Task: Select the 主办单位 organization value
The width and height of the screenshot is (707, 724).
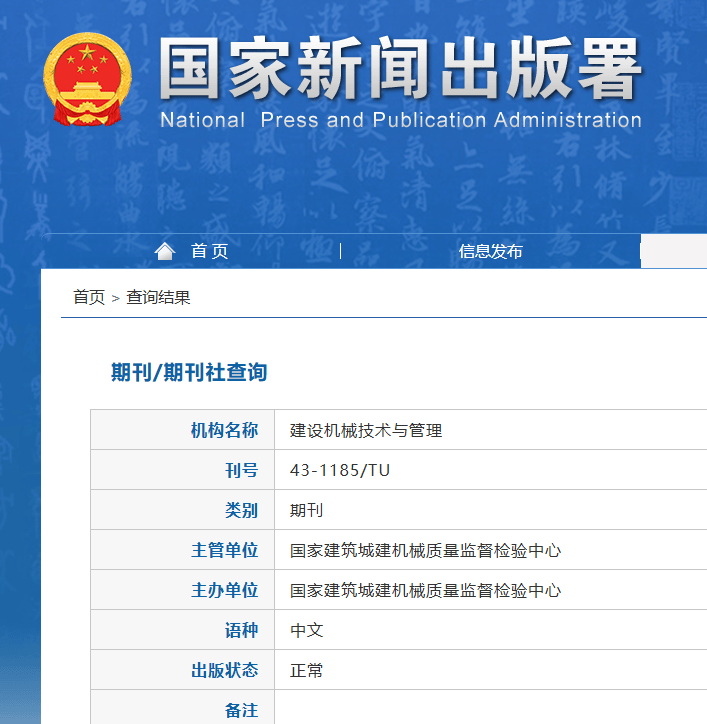Action: click(425, 591)
